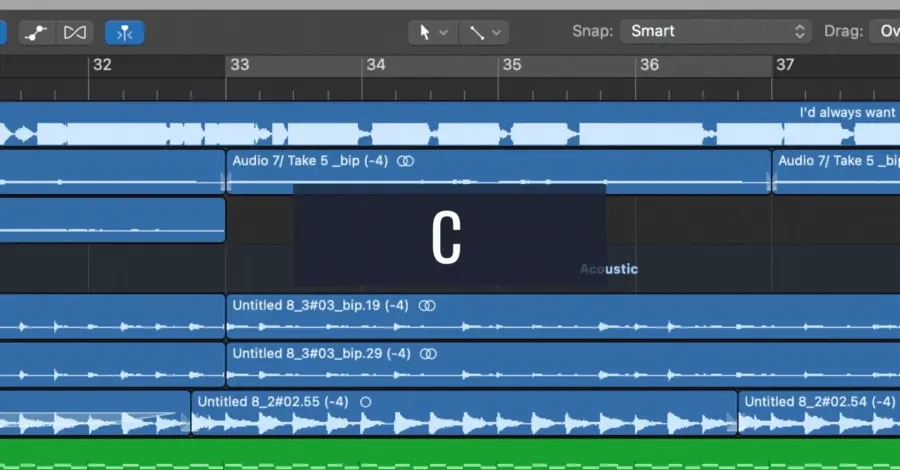This screenshot has height=470, width=900.
Task: Select Audio 7/ Take 5 region starting at bar 37
Action: pos(836,172)
